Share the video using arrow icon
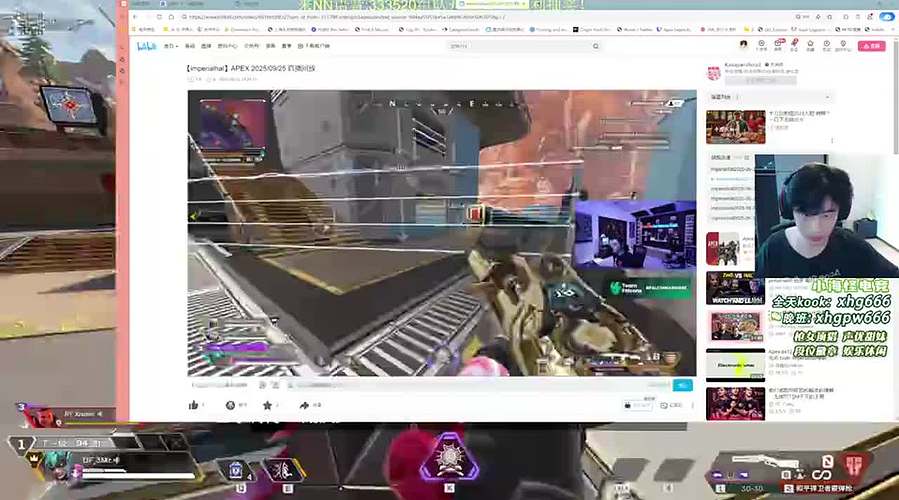Screen dimensions: 899x500 pos(304,405)
